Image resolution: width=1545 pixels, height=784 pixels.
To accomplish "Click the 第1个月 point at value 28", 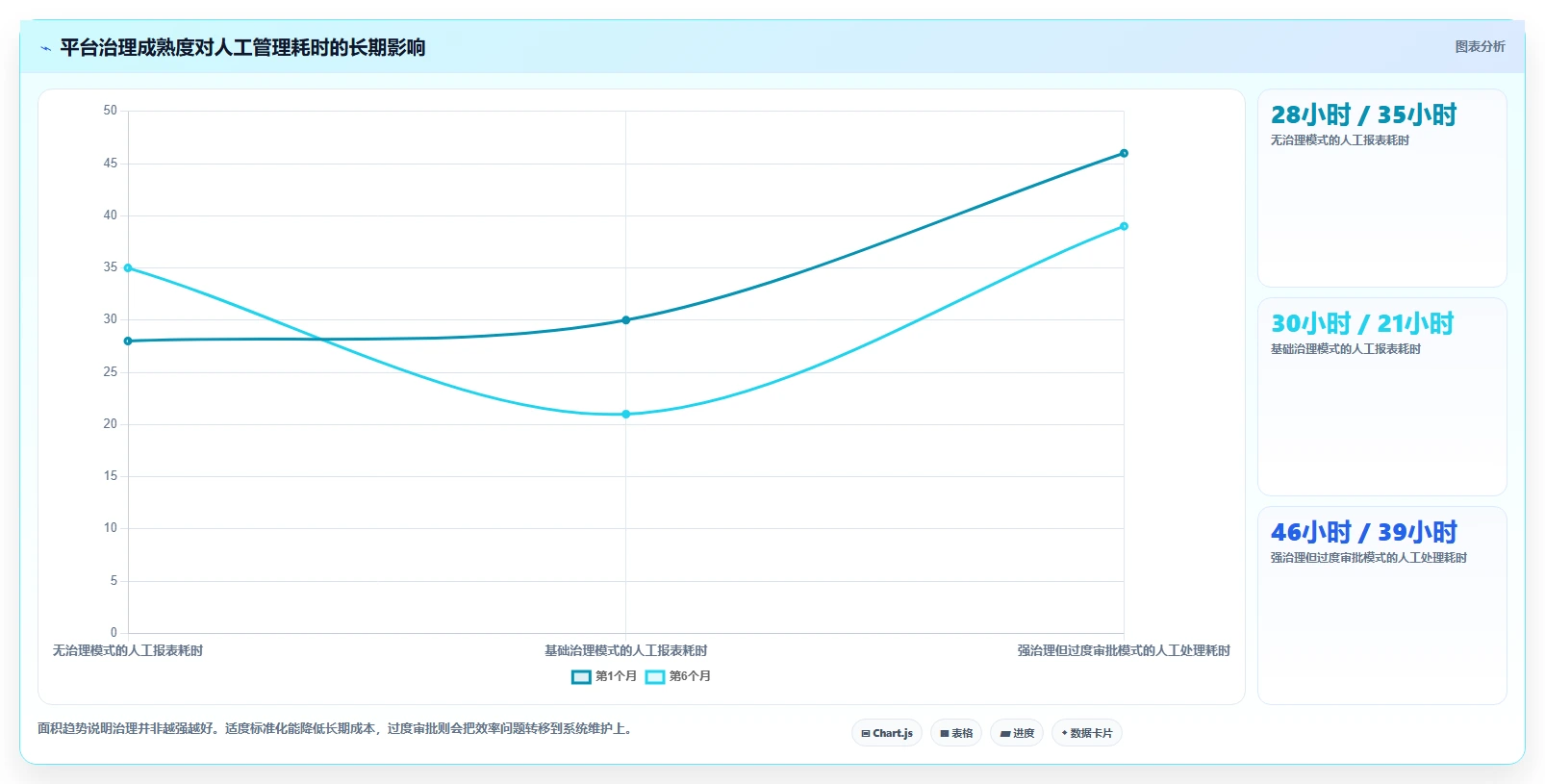I will [128, 341].
